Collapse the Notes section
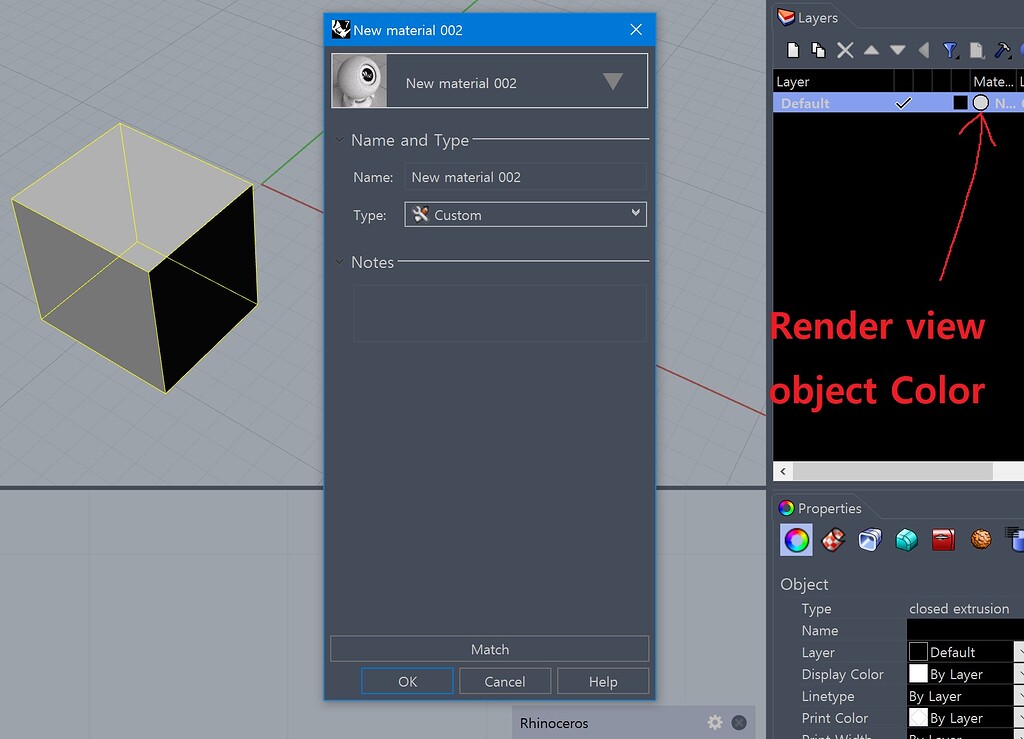The height and width of the screenshot is (739, 1024). [x=340, y=262]
